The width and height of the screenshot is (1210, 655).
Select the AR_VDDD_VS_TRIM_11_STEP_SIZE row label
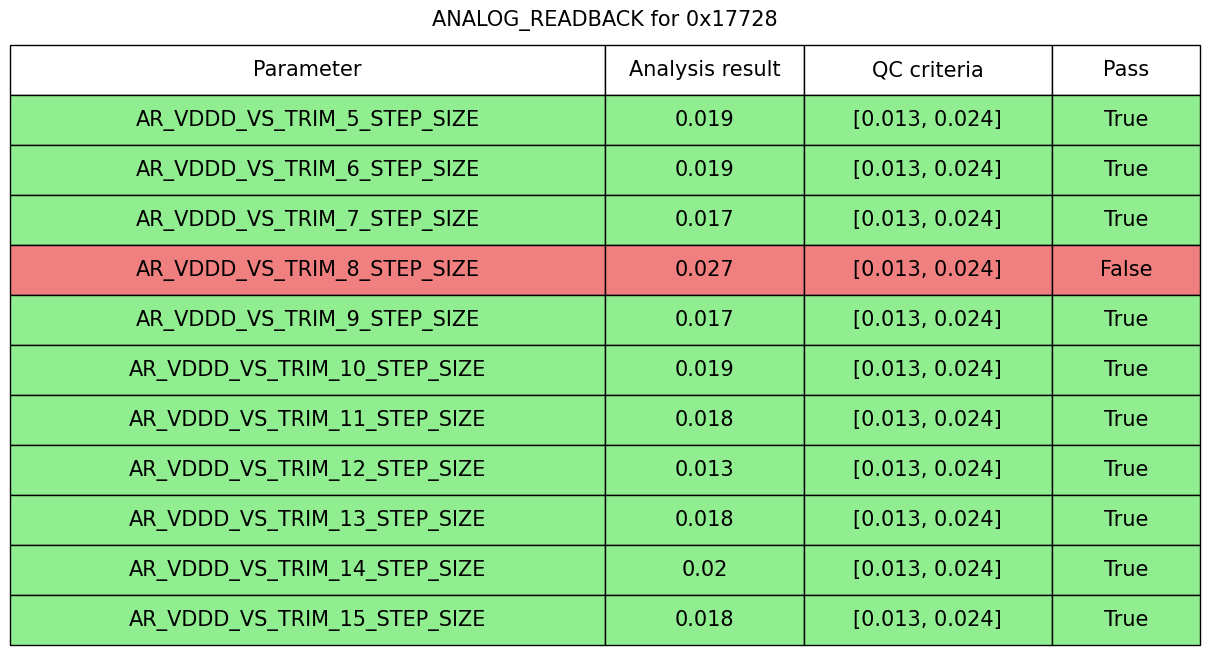point(307,420)
